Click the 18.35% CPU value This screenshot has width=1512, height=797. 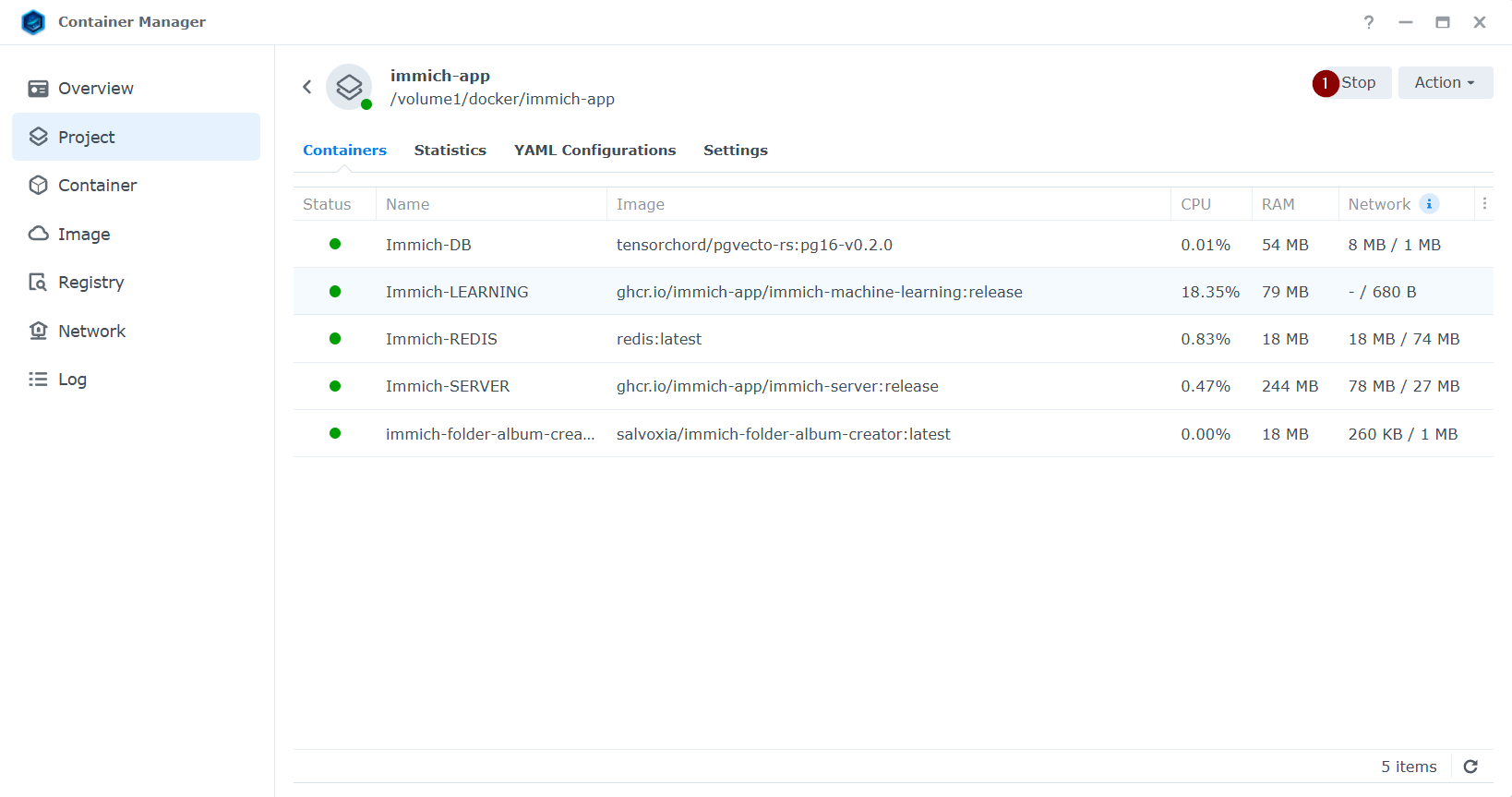pyautogui.click(x=1210, y=292)
